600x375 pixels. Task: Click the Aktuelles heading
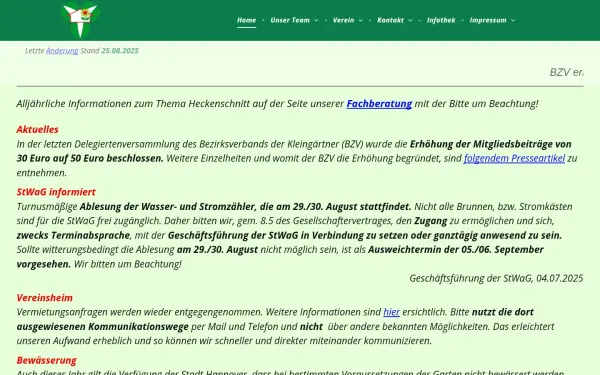(x=38, y=130)
